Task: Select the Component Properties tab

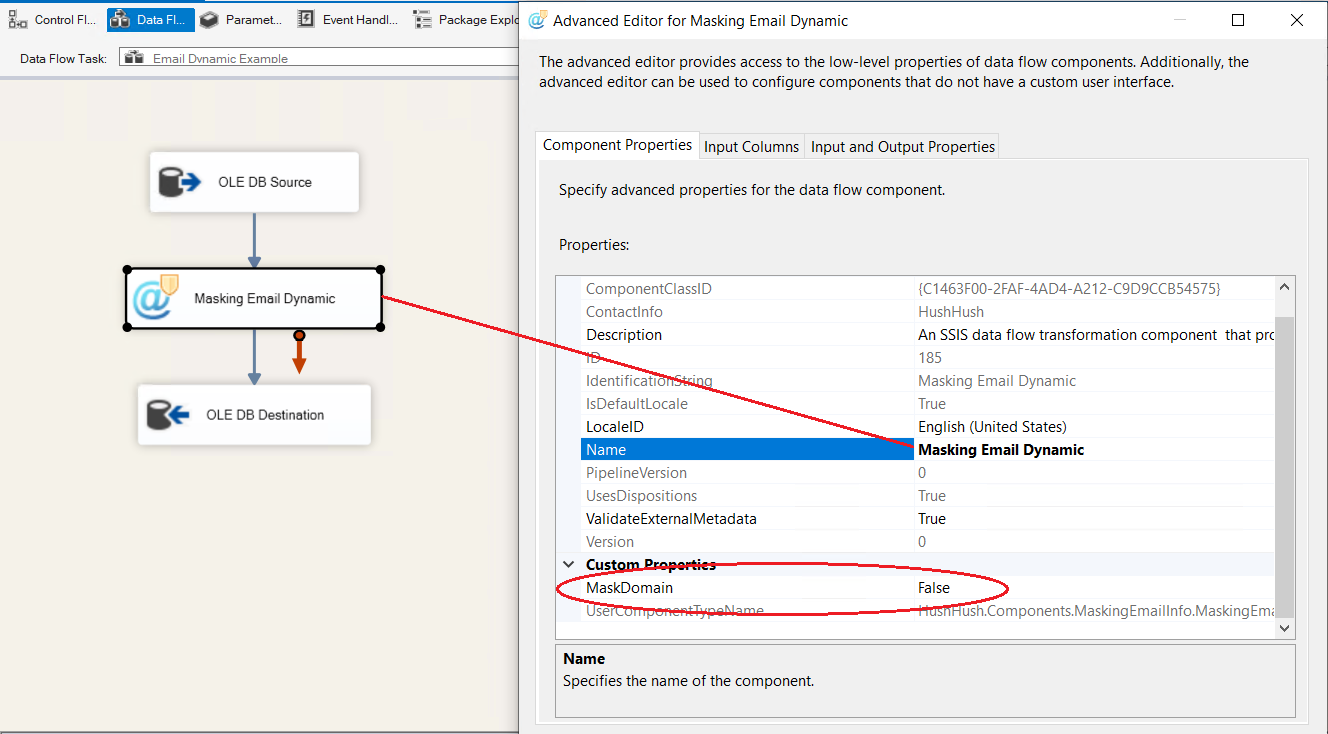Action: [617, 145]
